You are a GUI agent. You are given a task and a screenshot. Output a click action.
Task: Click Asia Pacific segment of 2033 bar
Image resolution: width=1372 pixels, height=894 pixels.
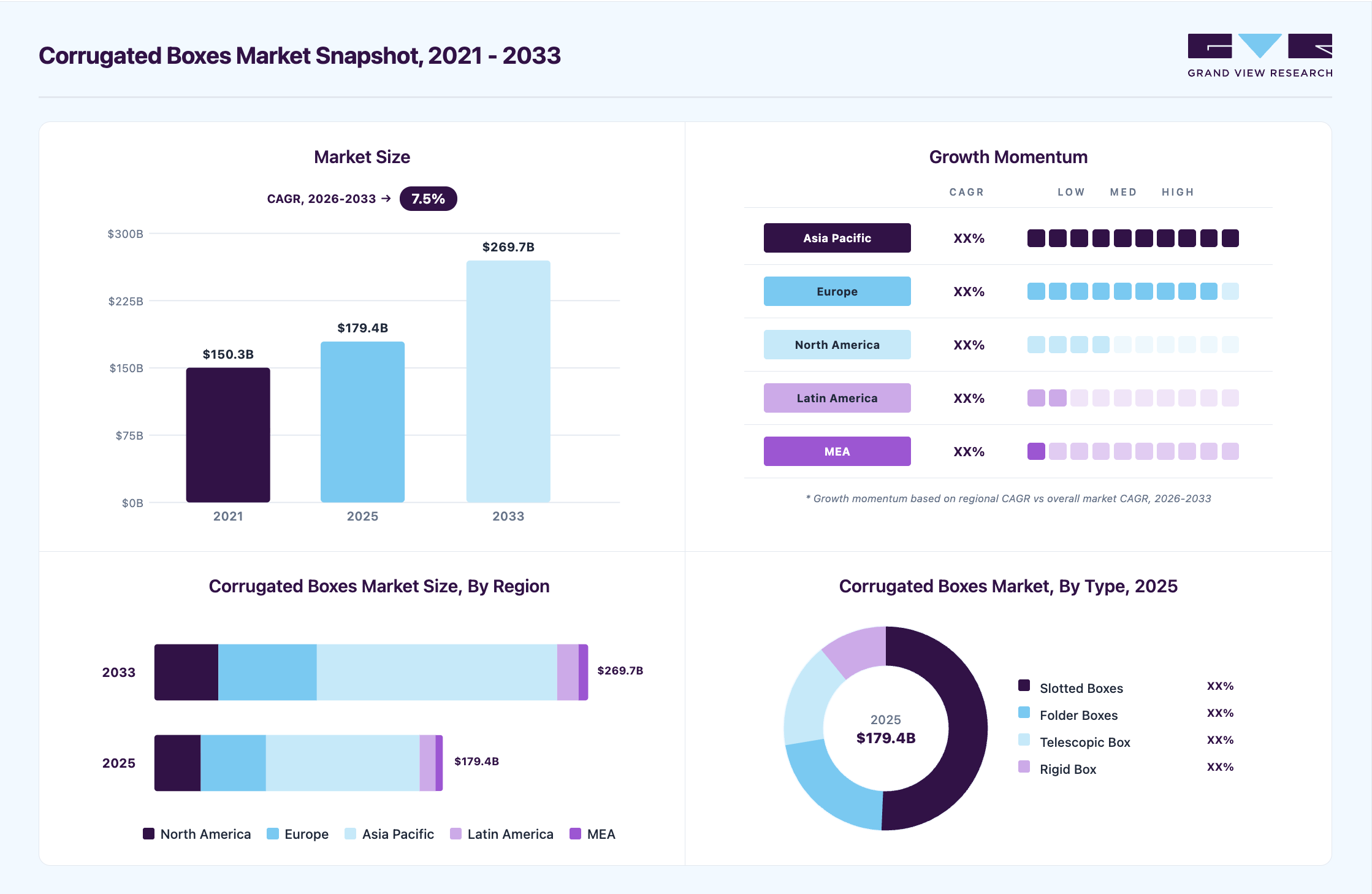[437, 672]
